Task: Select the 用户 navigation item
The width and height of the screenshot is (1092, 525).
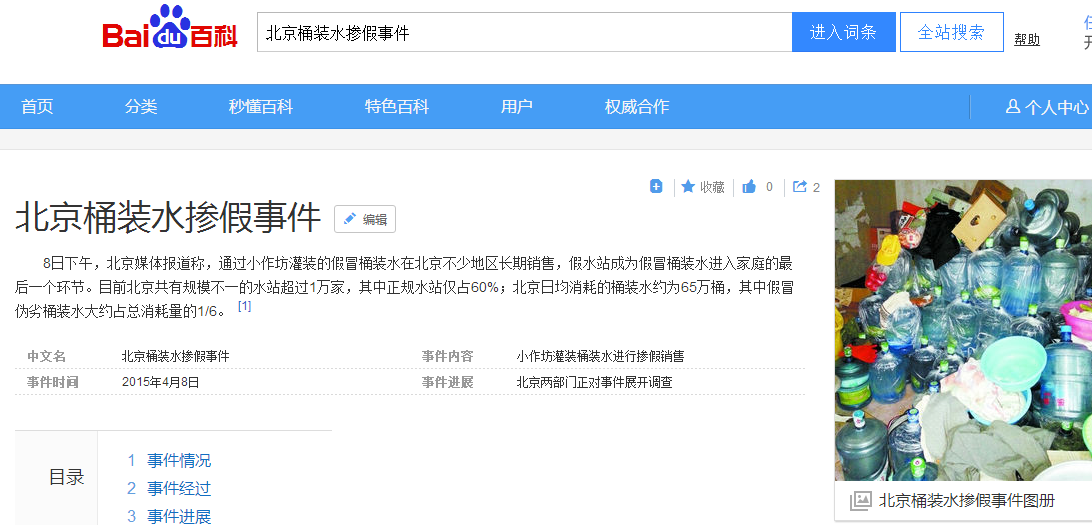Action: (x=517, y=107)
